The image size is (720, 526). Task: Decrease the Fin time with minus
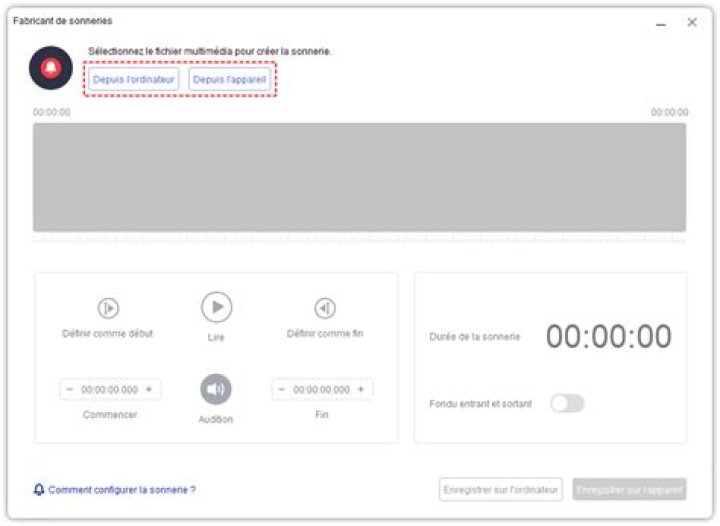tap(282, 389)
